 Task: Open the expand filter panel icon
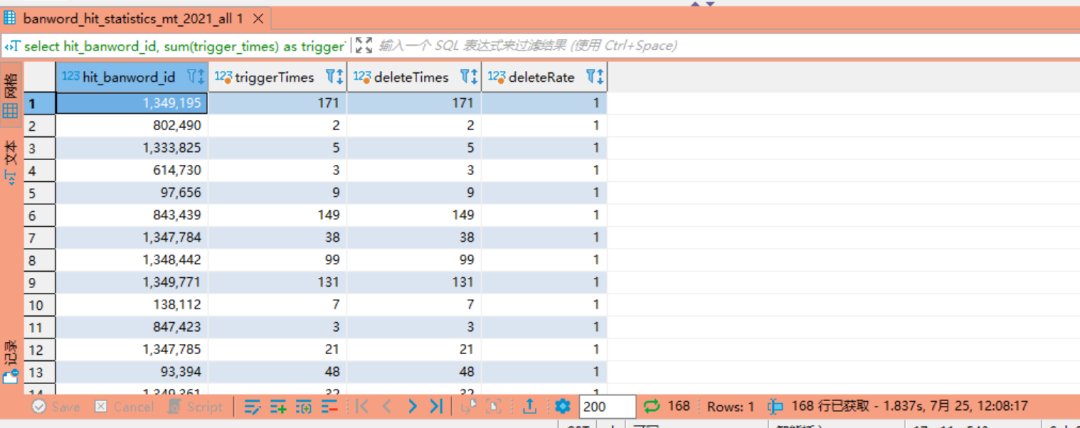click(364, 46)
